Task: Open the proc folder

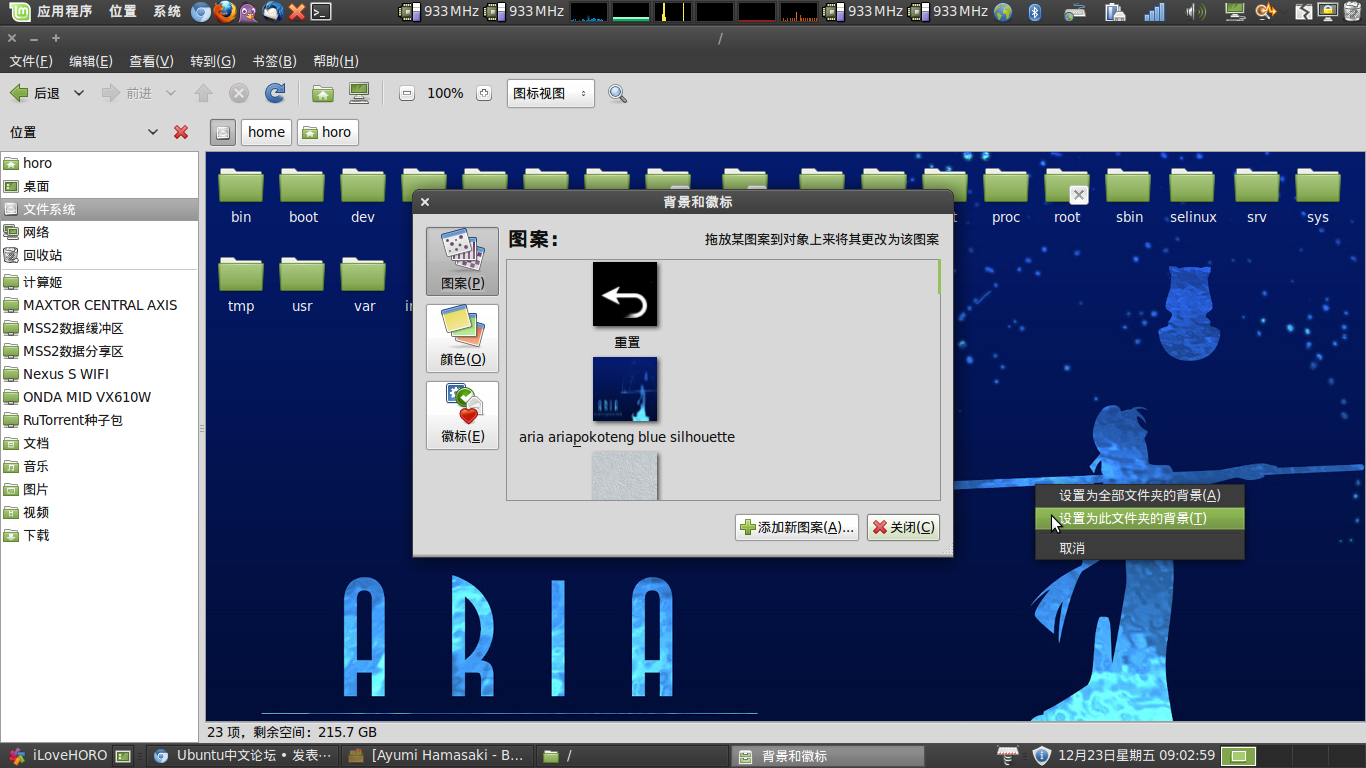Action: point(1006,195)
